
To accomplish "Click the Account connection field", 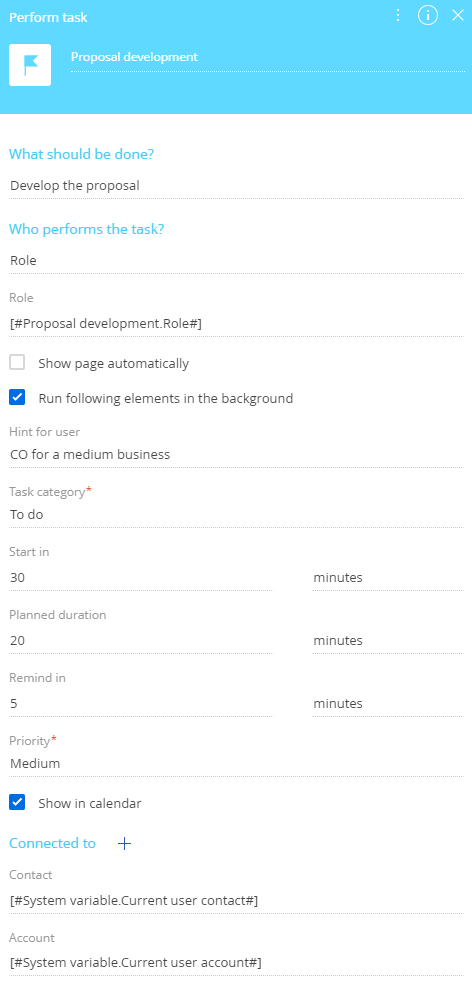I will tap(236, 963).
